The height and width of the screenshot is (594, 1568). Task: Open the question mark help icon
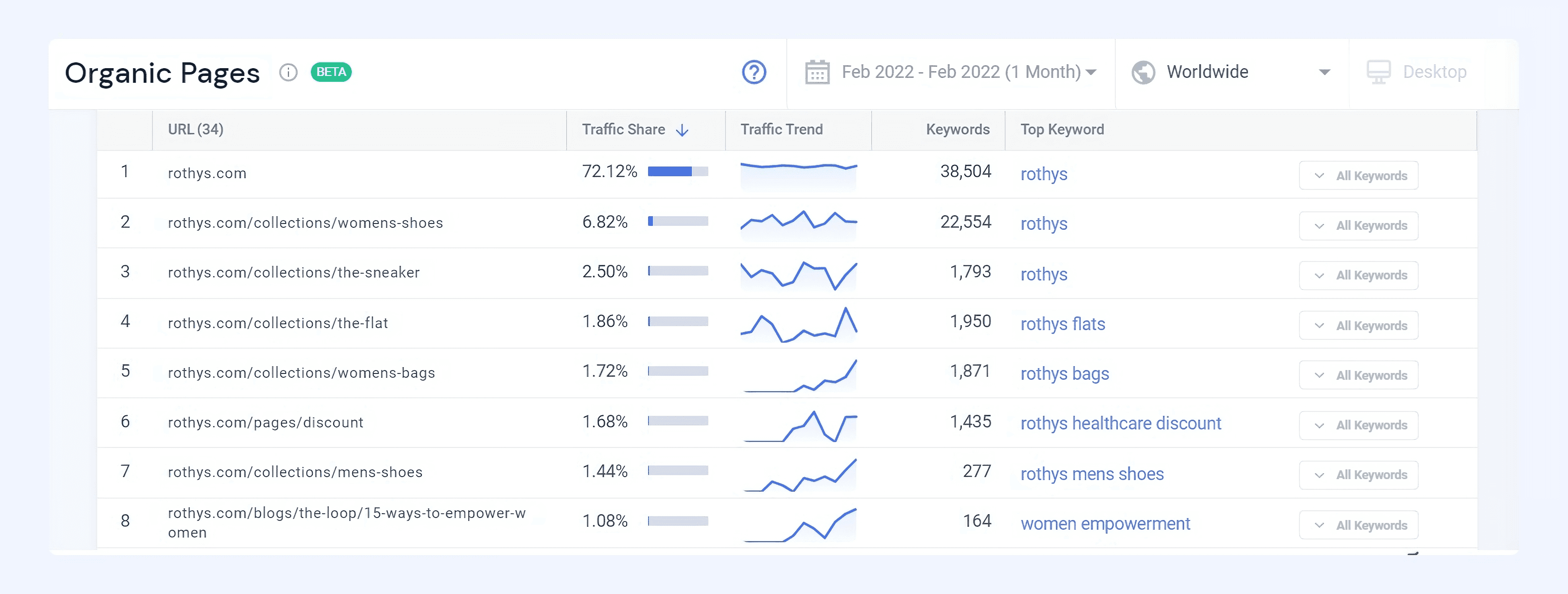pyautogui.click(x=754, y=73)
